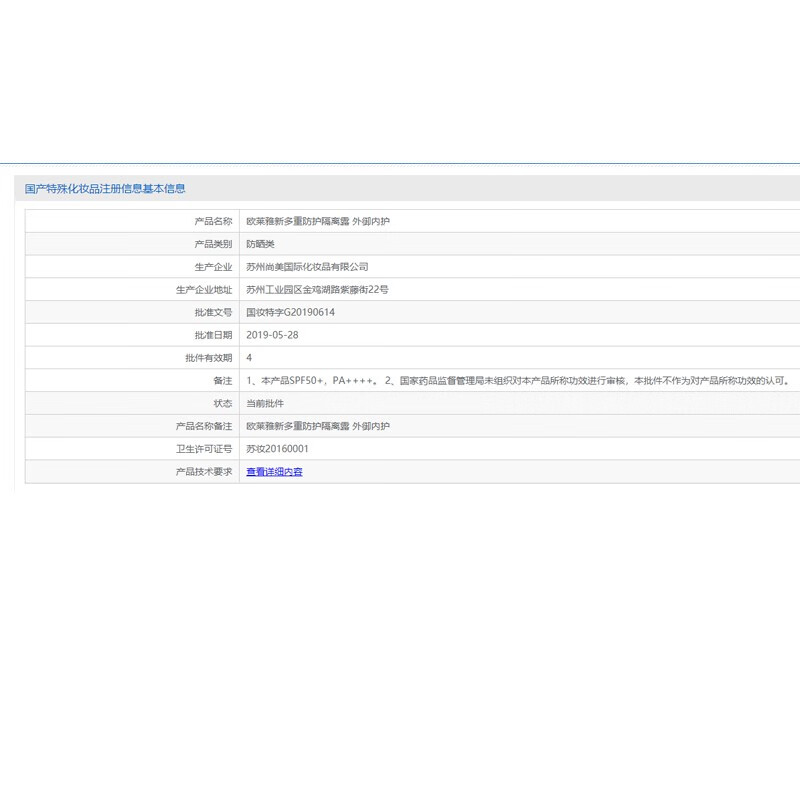Click address 苏州工业园区金鸡湖路紫藤街22号
The height and width of the screenshot is (800, 800).
click(x=317, y=290)
